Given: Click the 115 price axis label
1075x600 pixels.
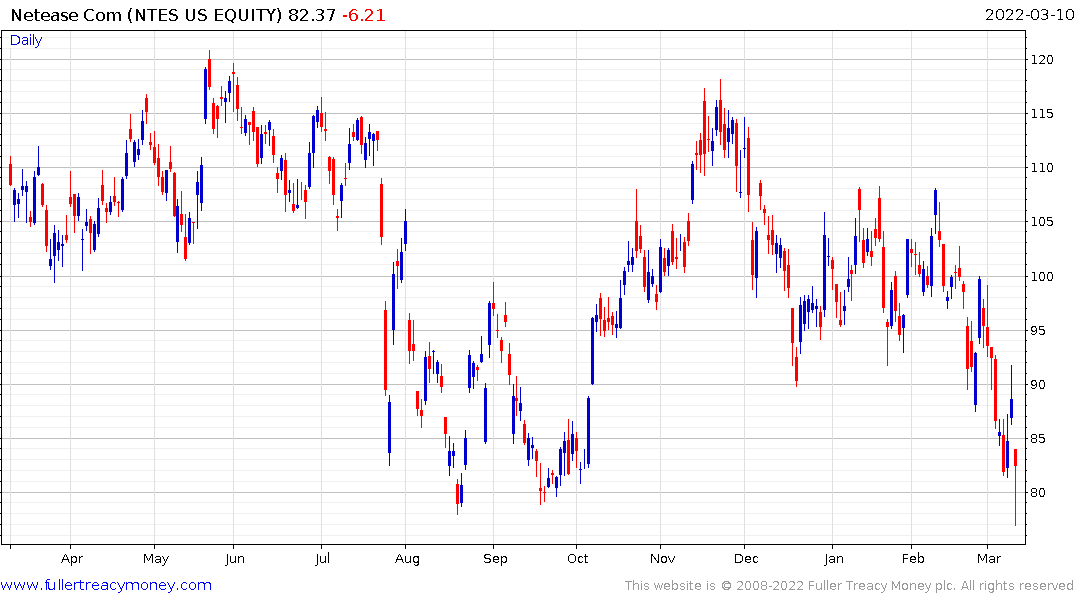Looking at the screenshot, I should pos(1042,114).
